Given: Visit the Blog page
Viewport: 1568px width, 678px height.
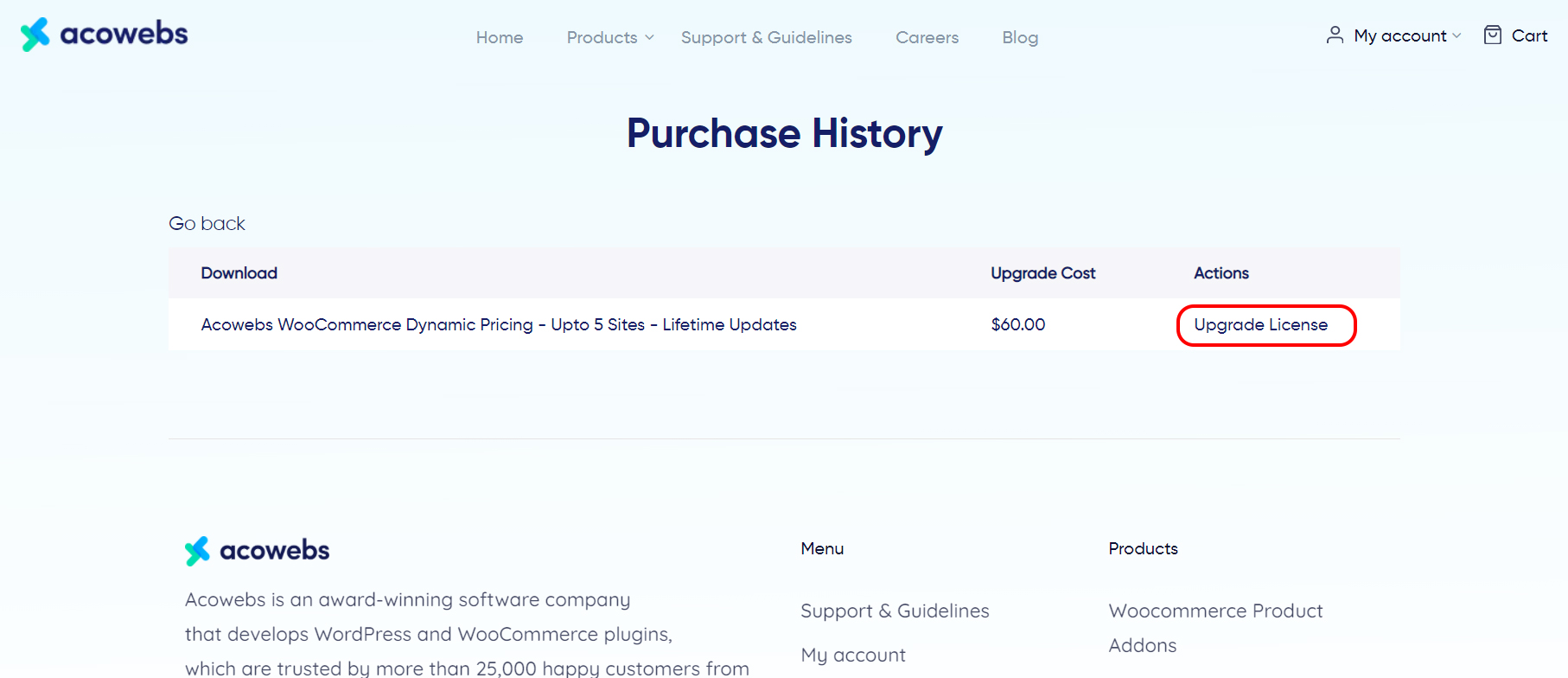Looking at the screenshot, I should tap(1020, 37).
